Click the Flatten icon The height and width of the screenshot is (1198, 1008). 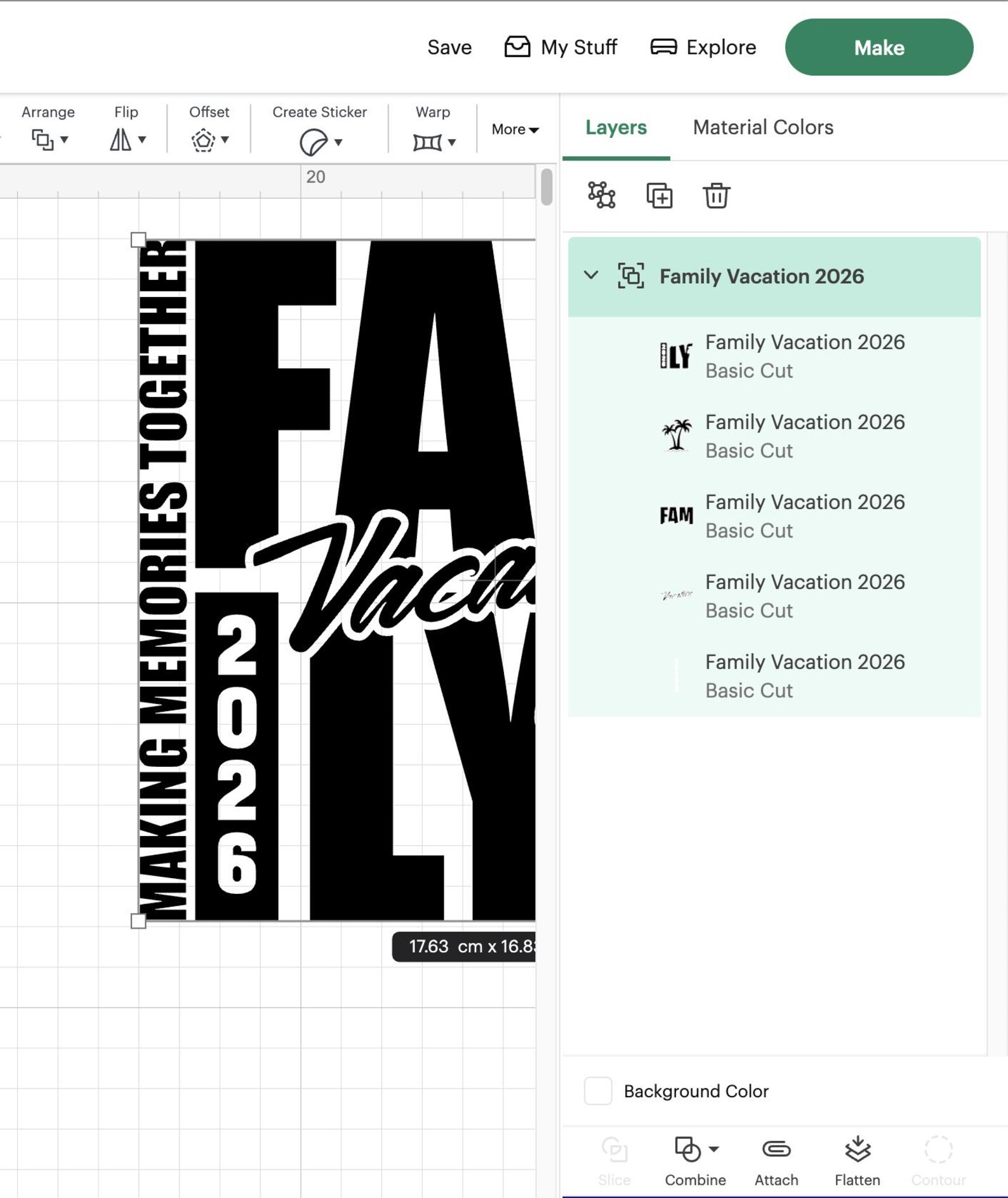858,1148
